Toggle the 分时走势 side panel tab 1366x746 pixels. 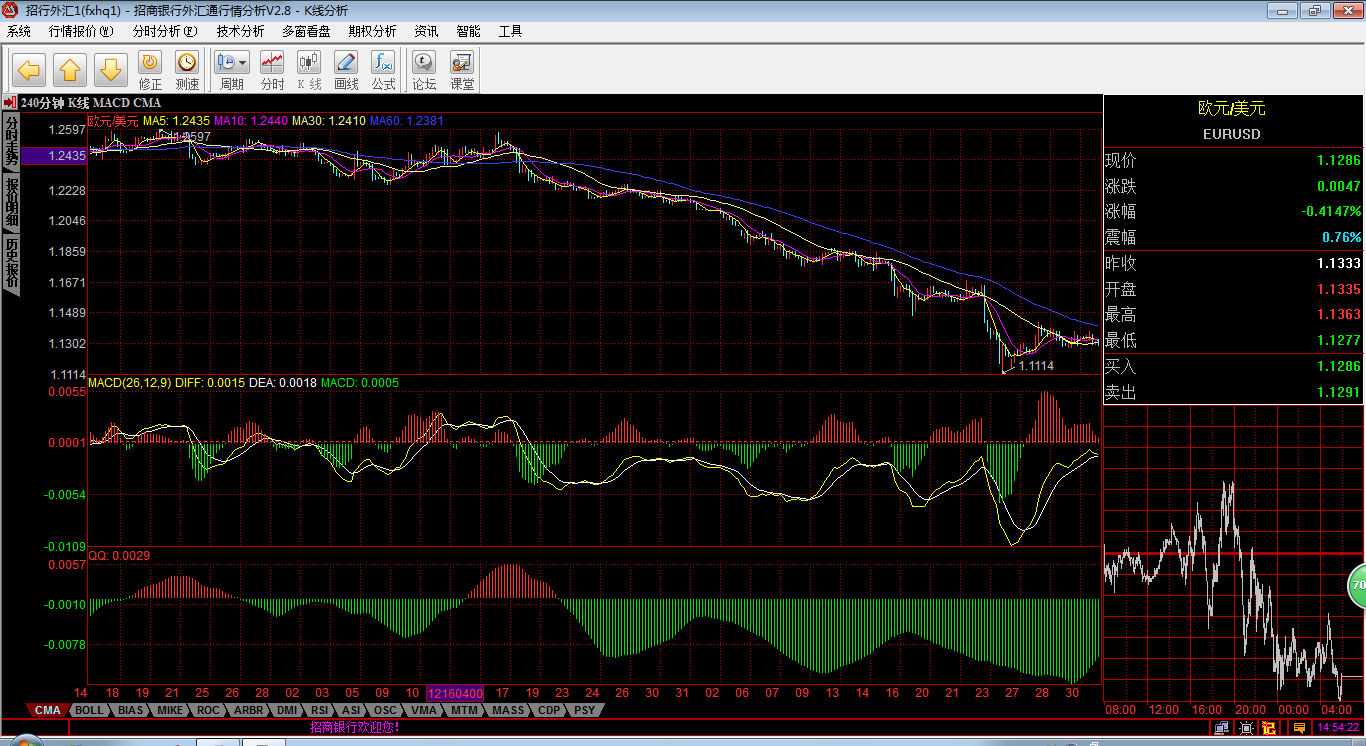[x=11, y=140]
